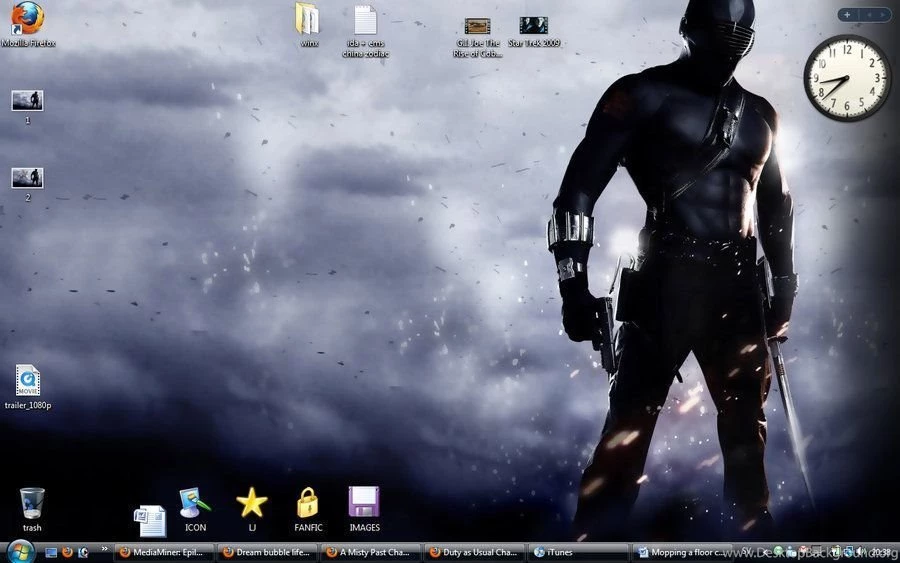Open the LJ star shortcut
The height and width of the screenshot is (563, 900).
[252, 510]
